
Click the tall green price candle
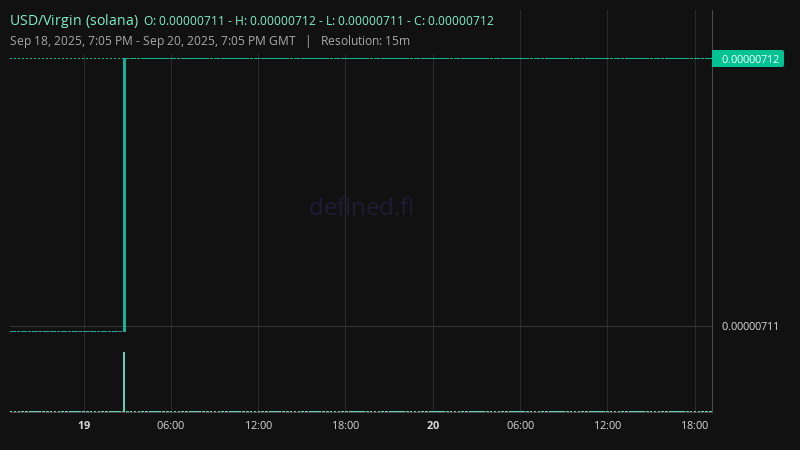click(124, 195)
